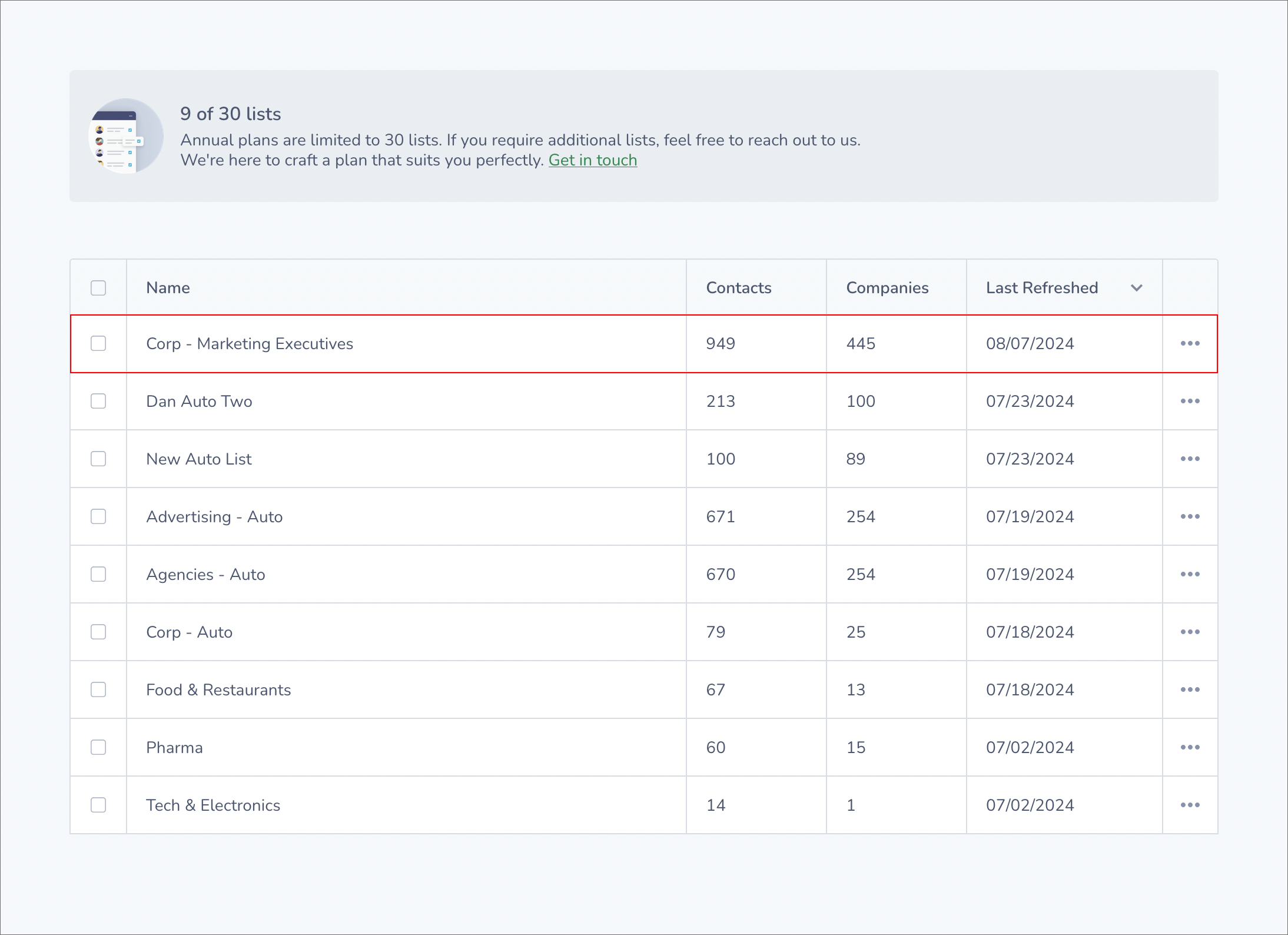Click the Companies column header
This screenshot has width=1288, height=935.
click(887, 288)
